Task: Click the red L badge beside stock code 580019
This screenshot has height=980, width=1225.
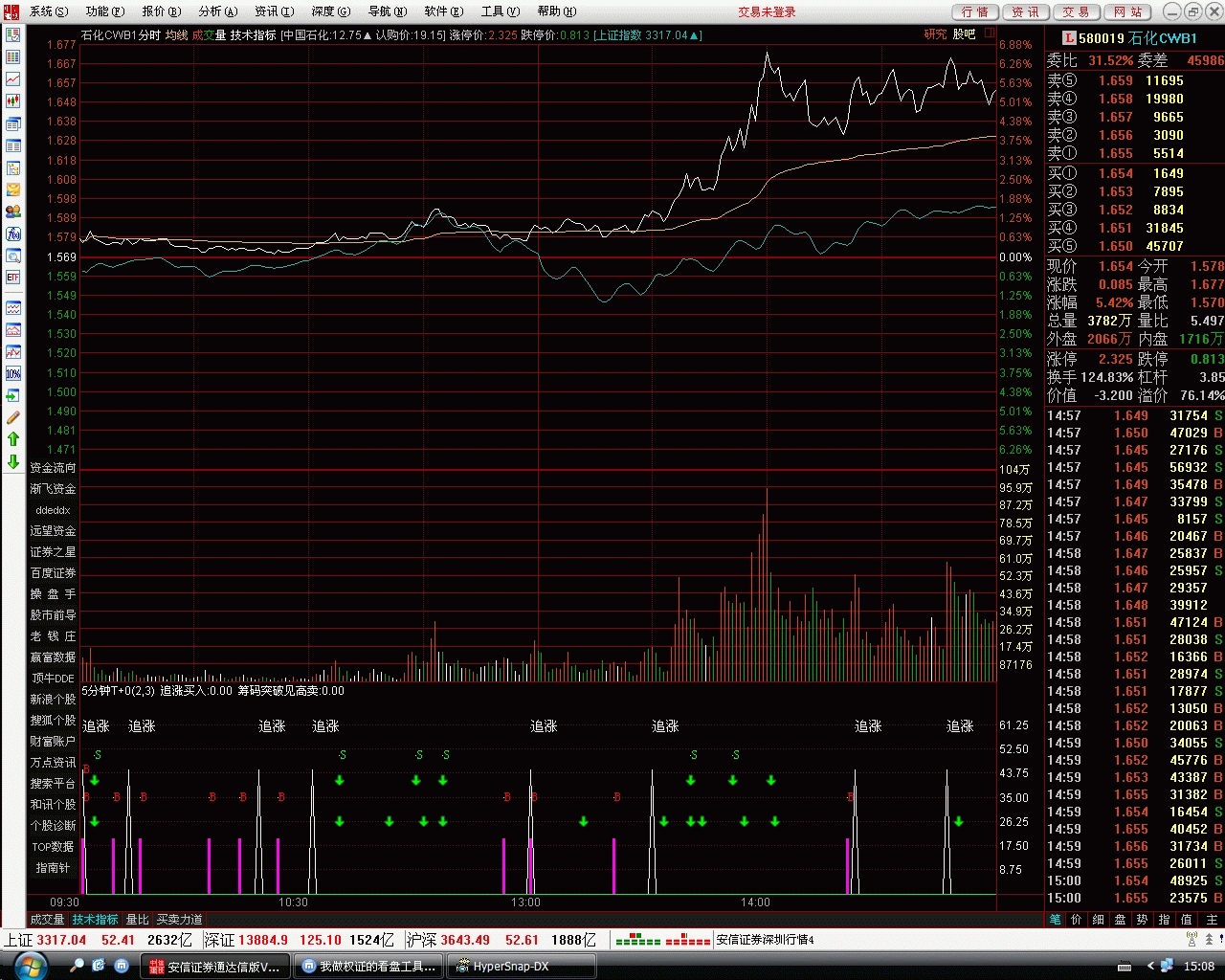Action: 1069,38
